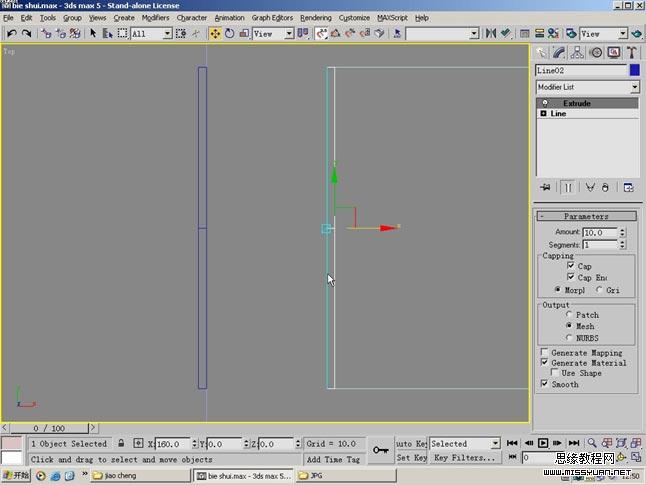Toggle the Use Shape checkbox
Viewport: 646px width, 485px height.
[555, 373]
